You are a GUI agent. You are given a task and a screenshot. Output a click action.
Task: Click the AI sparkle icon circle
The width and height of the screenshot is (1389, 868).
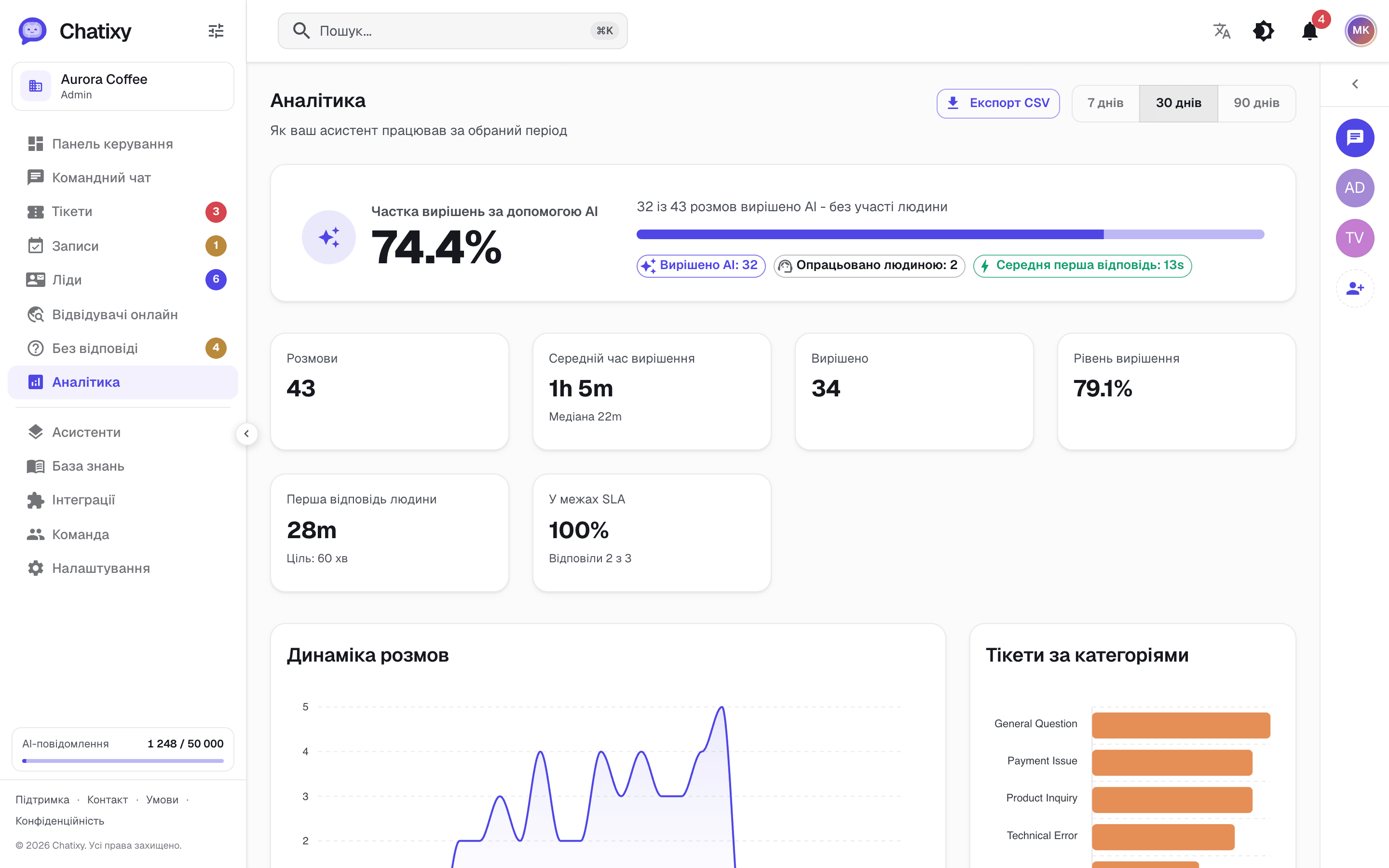[x=329, y=238]
